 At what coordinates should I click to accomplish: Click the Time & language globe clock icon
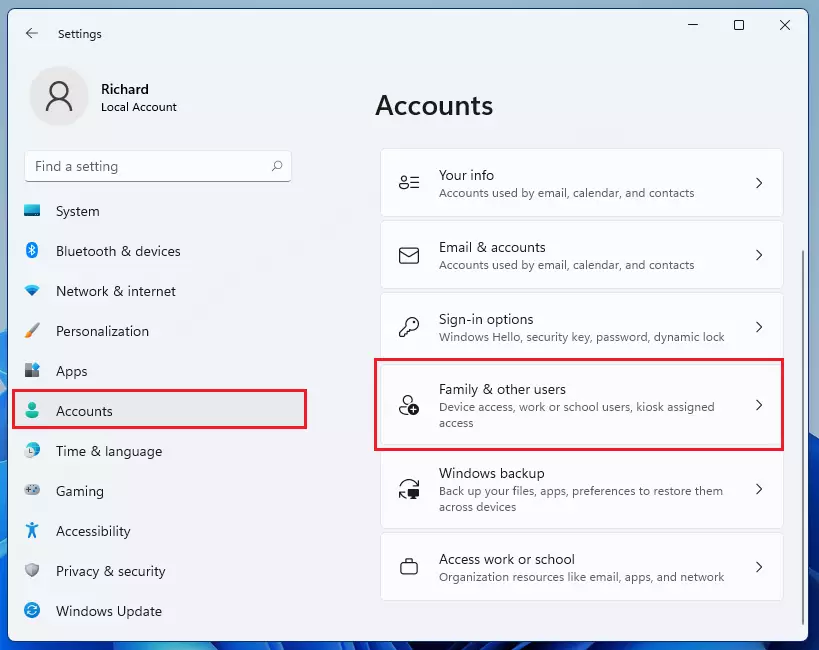pyautogui.click(x=32, y=450)
